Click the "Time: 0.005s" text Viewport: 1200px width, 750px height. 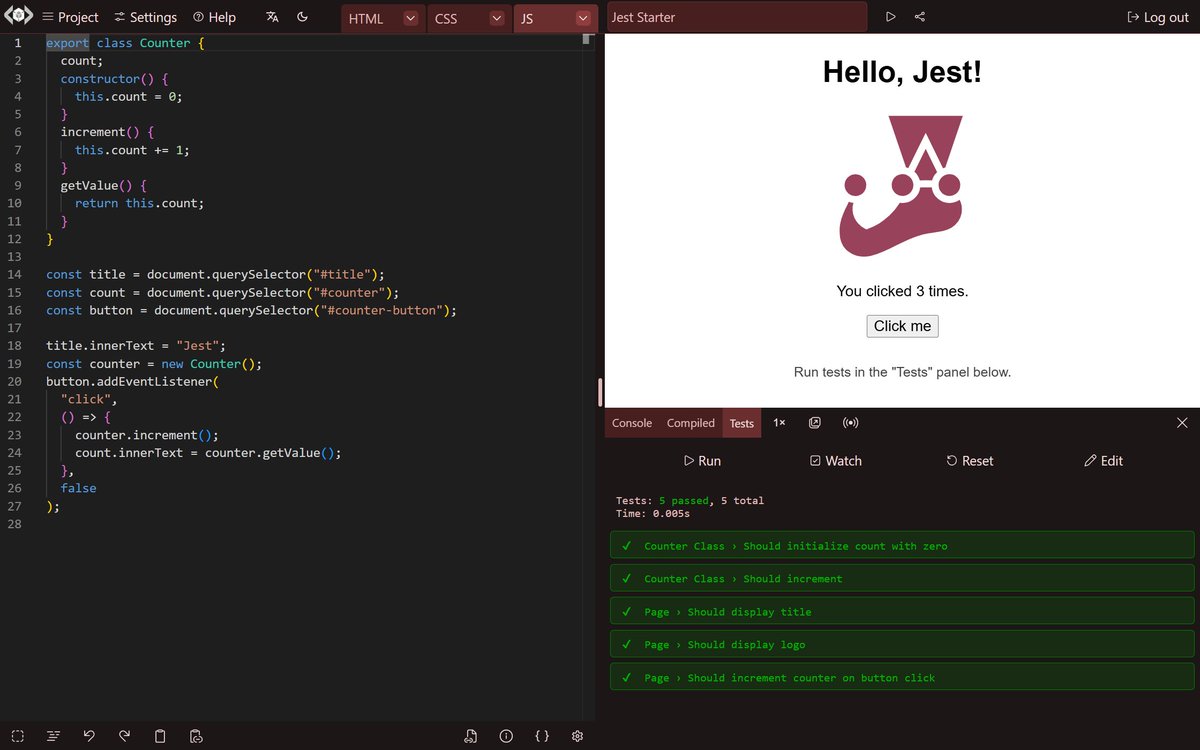(x=652, y=514)
